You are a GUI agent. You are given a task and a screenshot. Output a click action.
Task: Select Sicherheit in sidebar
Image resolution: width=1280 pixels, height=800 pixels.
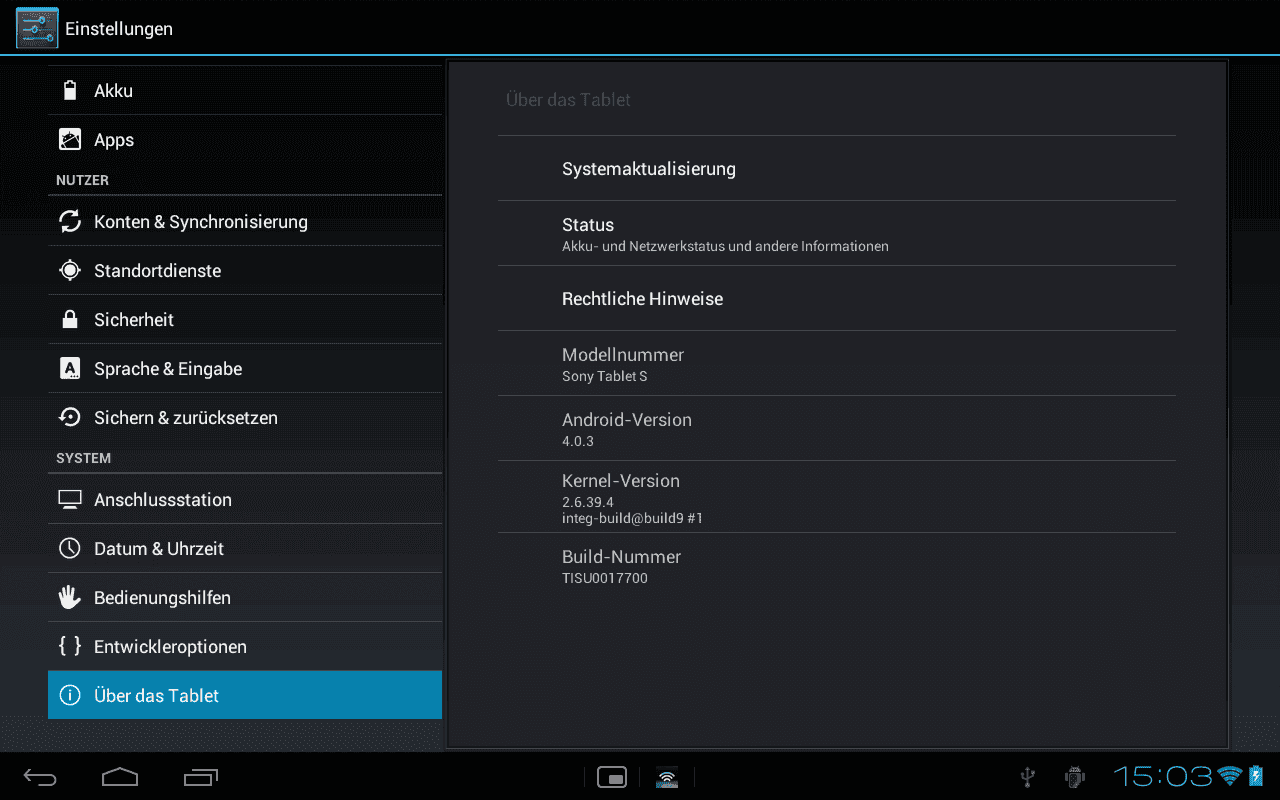(x=245, y=319)
